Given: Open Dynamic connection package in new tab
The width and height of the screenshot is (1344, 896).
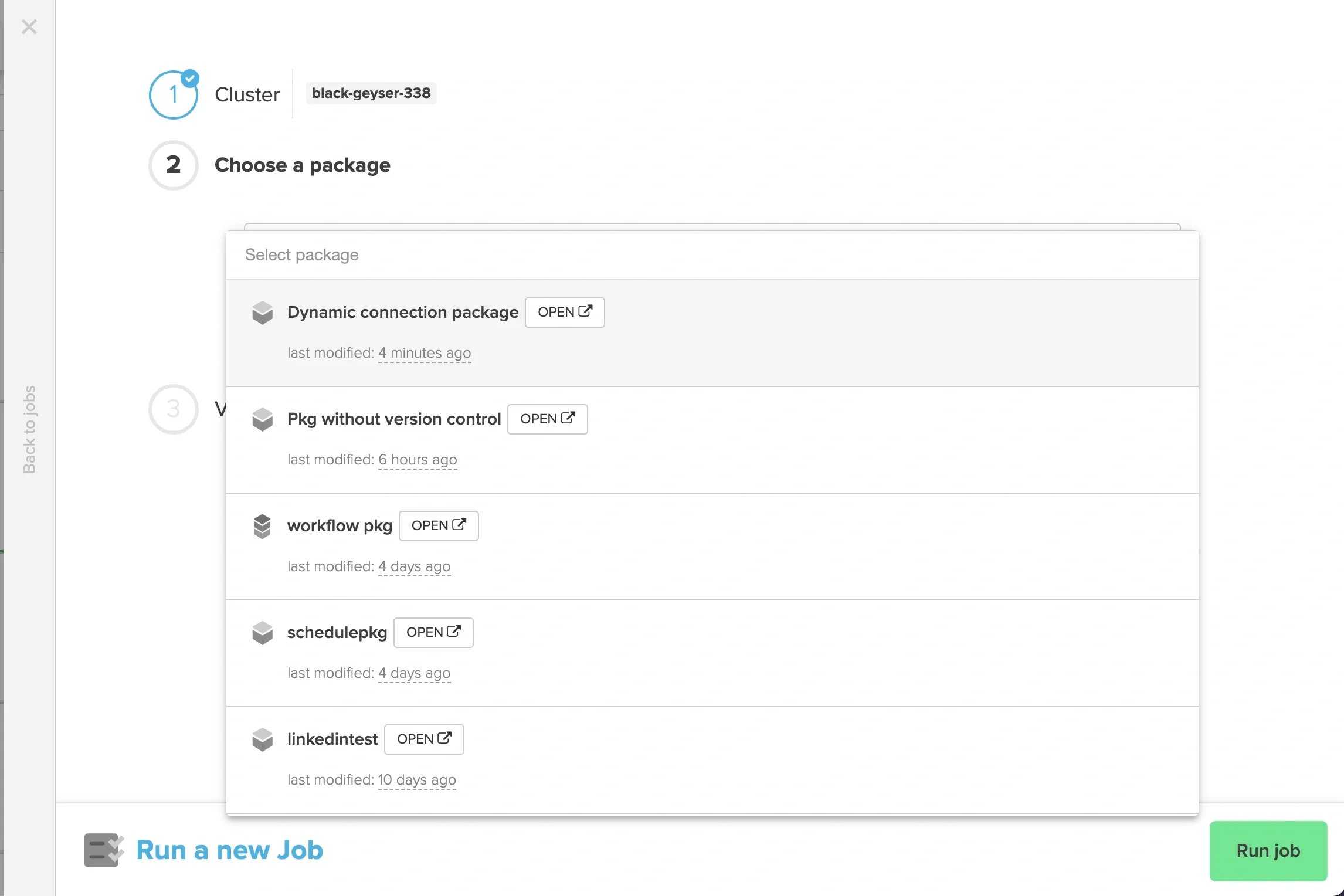Looking at the screenshot, I should tap(565, 313).
